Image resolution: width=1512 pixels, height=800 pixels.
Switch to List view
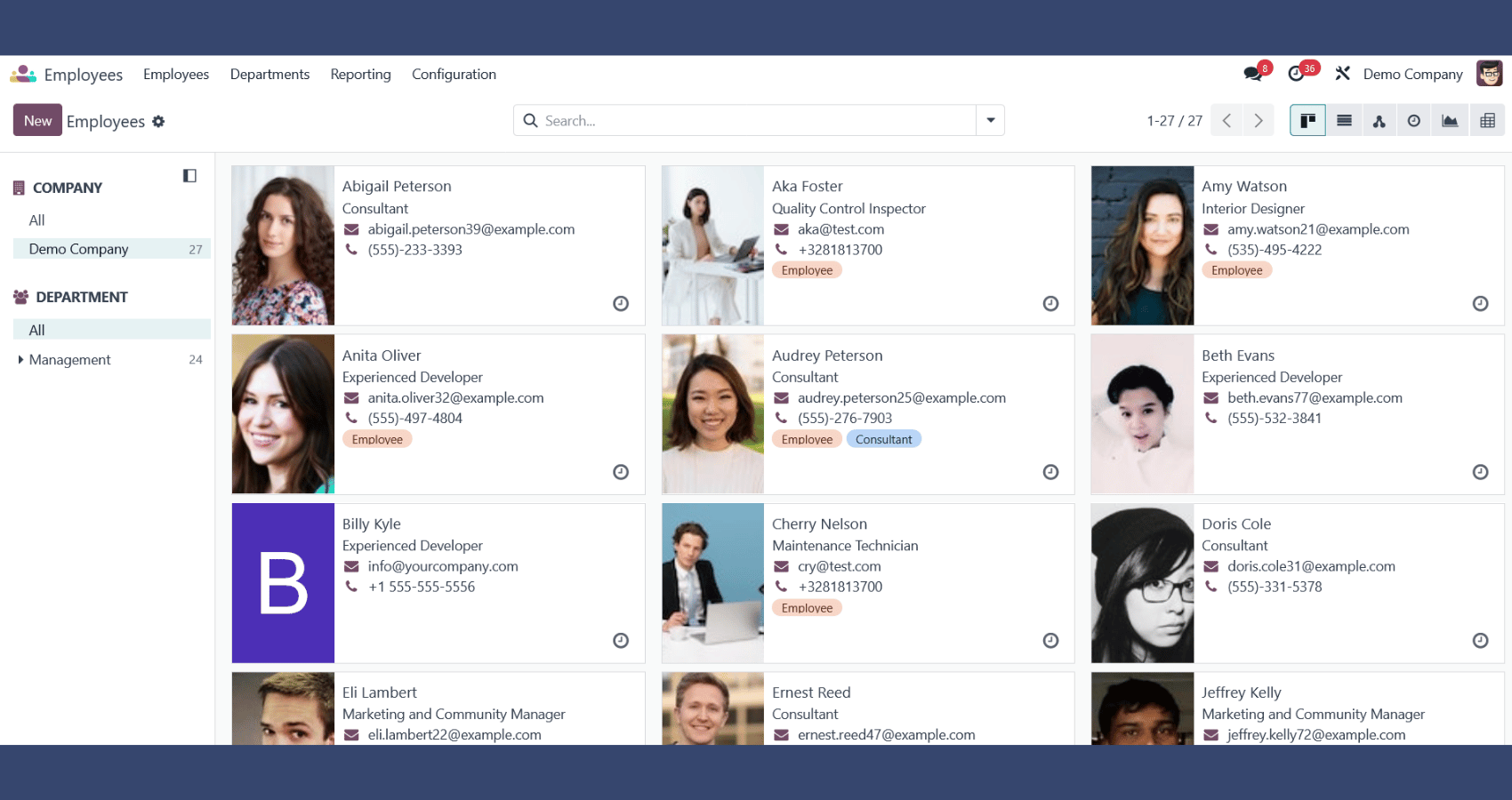[1344, 121]
